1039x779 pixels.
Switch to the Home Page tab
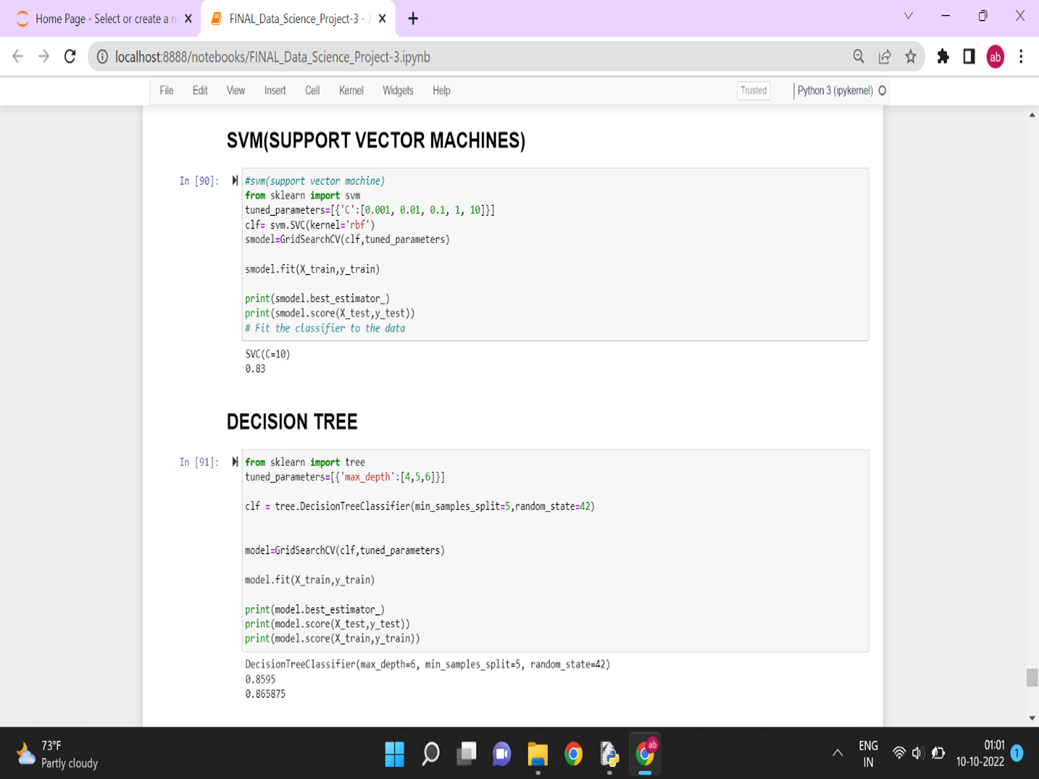click(99, 19)
